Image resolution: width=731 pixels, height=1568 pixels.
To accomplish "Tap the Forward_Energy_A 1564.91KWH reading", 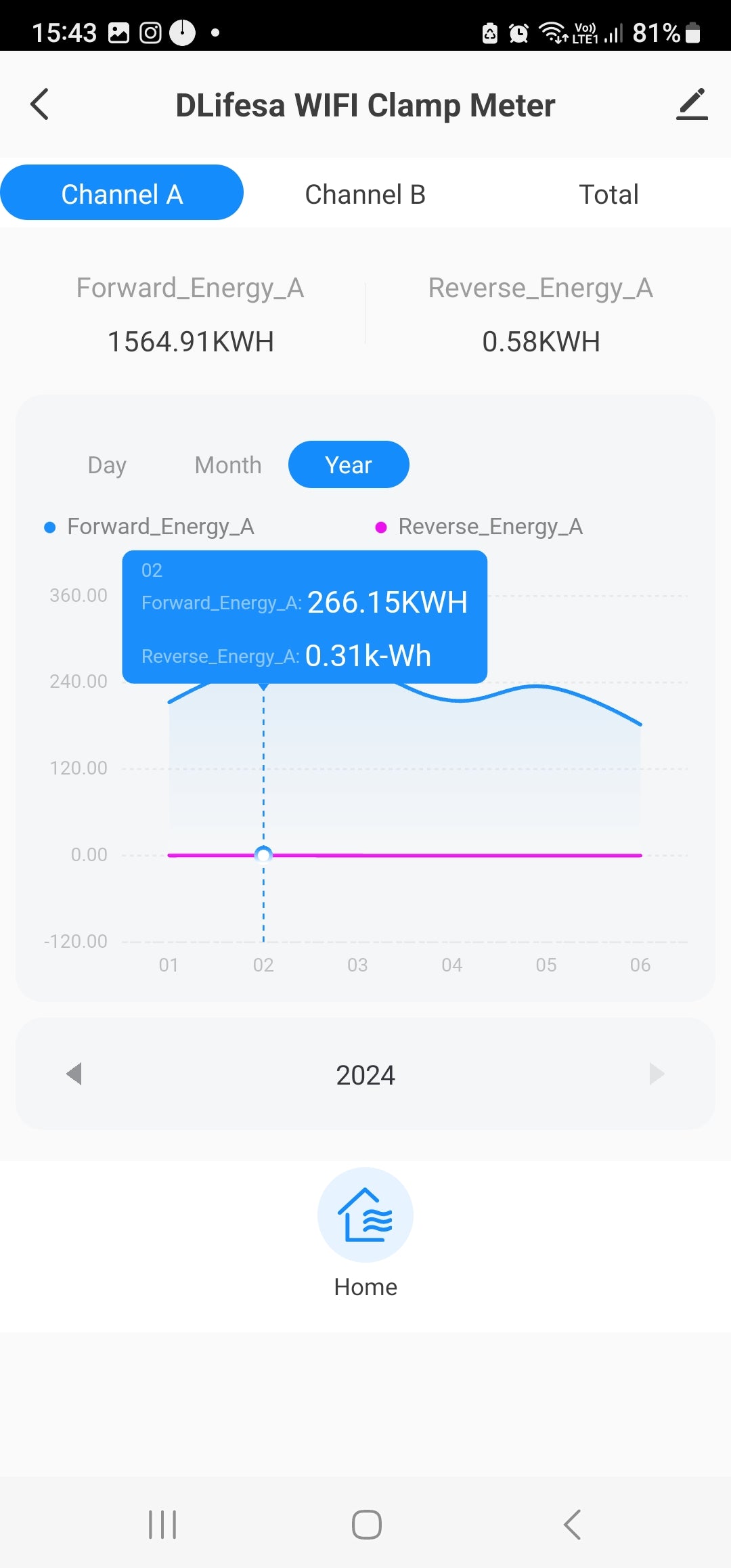I will point(191,341).
